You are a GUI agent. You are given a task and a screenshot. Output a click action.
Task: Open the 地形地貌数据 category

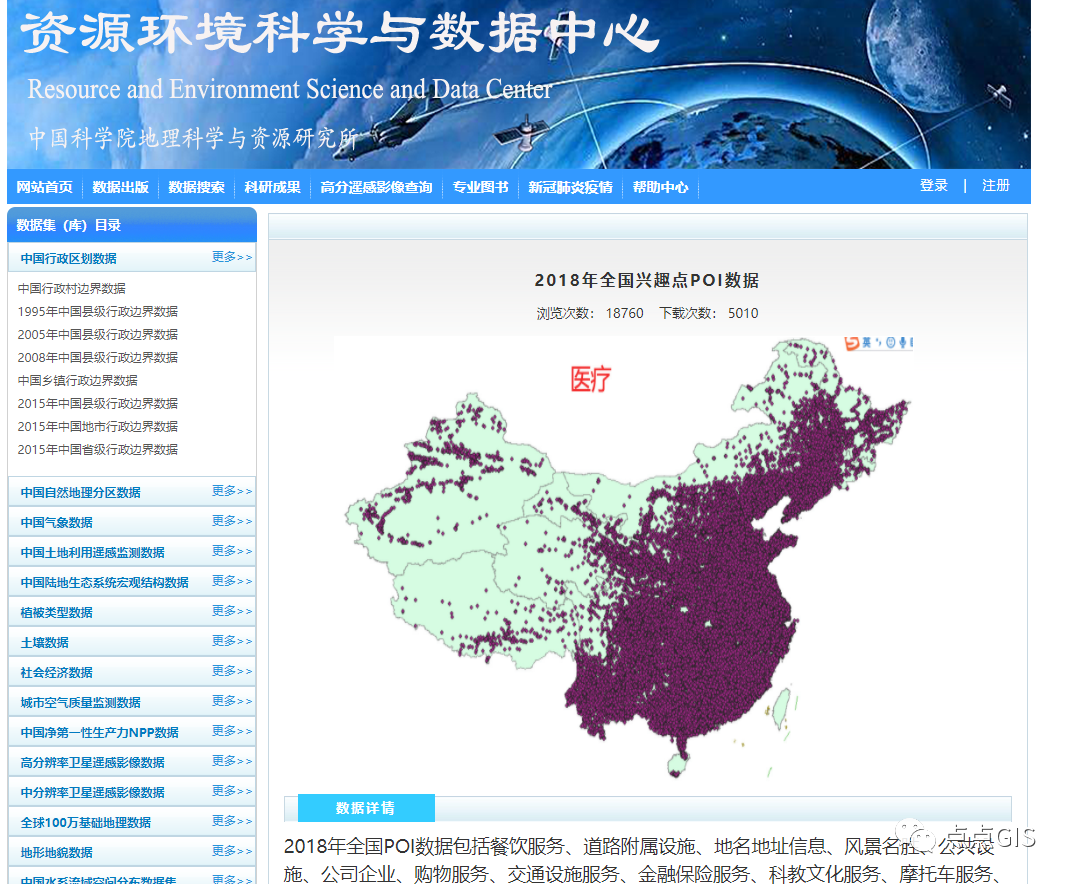(57, 853)
